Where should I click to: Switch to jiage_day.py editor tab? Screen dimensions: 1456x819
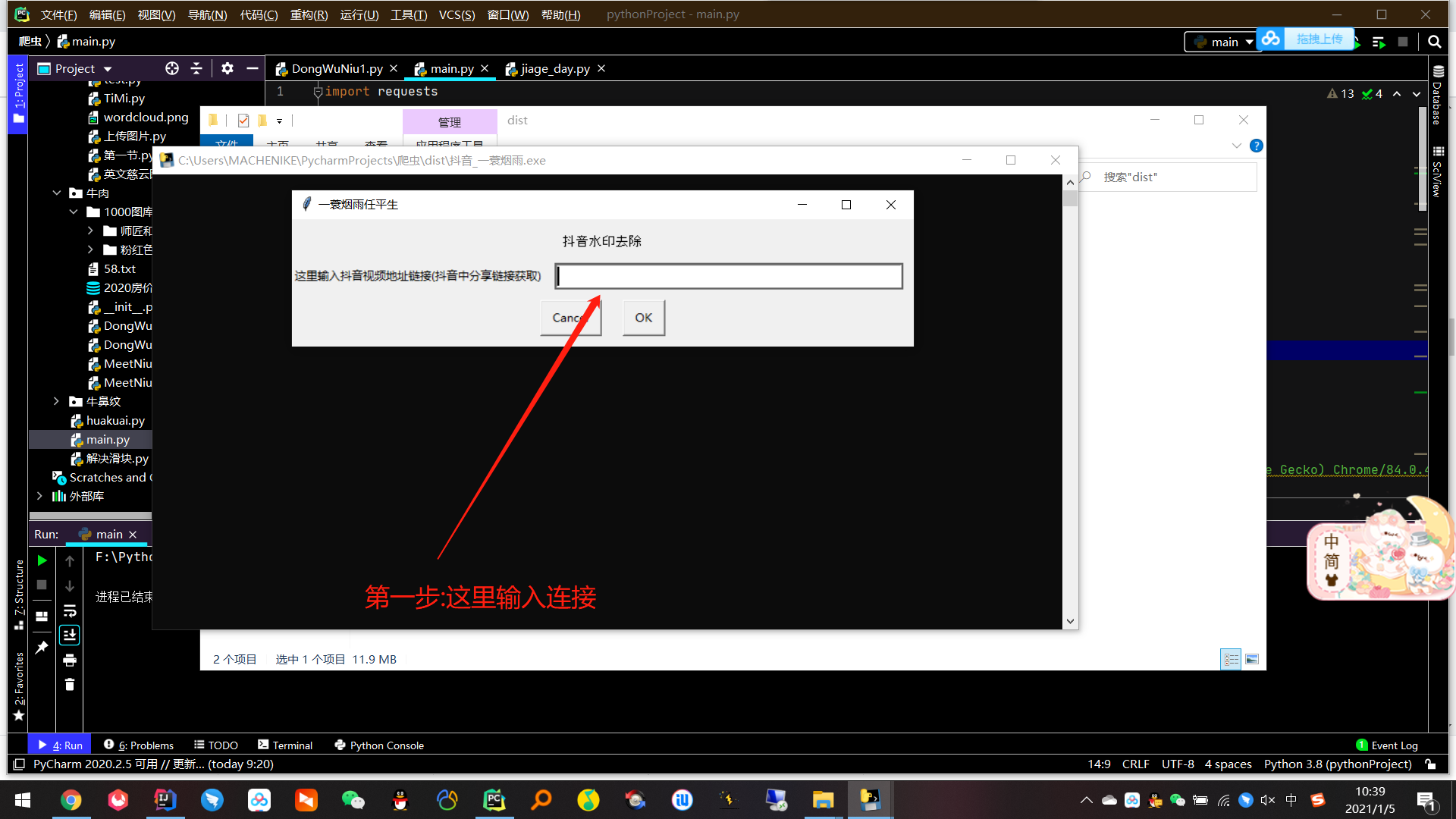(x=554, y=68)
